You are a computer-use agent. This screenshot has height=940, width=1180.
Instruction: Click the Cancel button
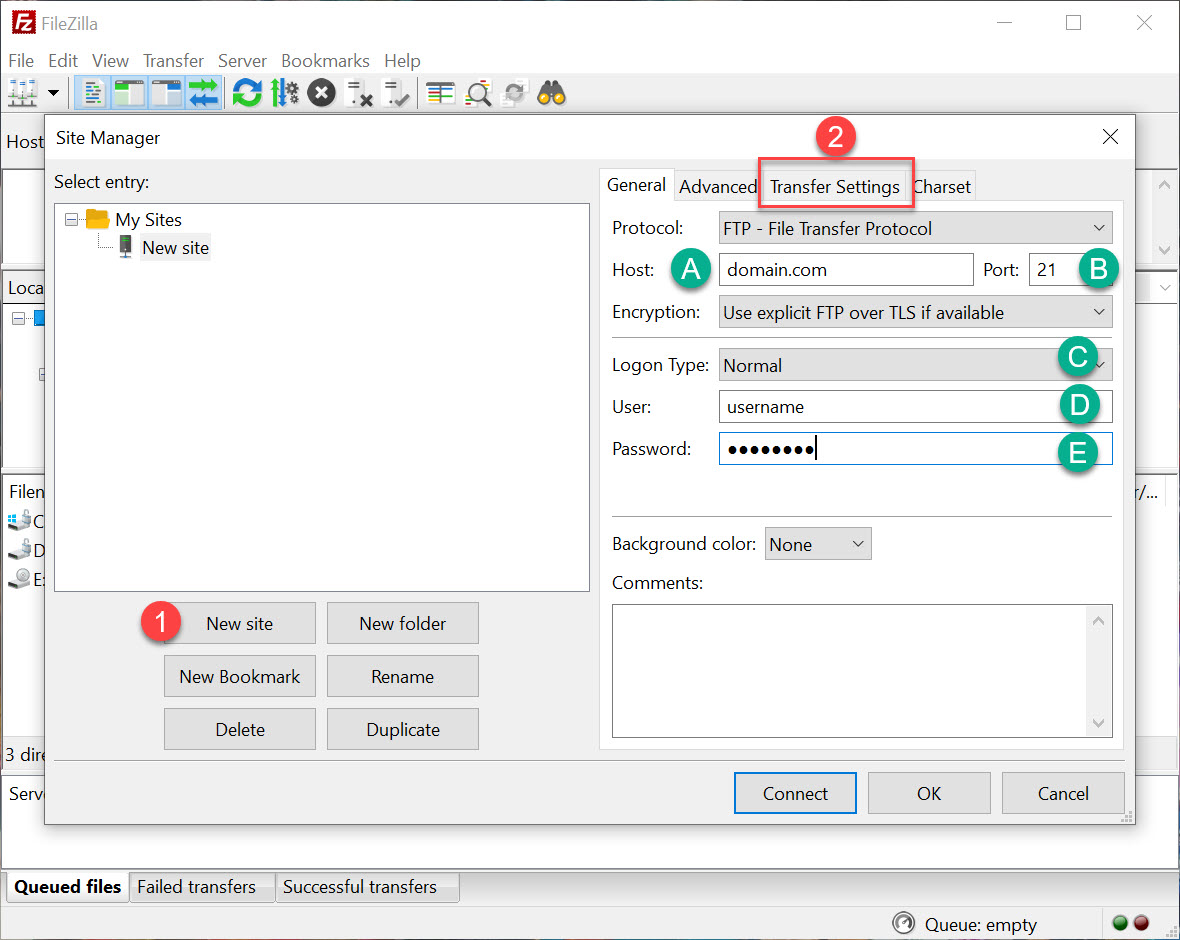coord(1063,793)
